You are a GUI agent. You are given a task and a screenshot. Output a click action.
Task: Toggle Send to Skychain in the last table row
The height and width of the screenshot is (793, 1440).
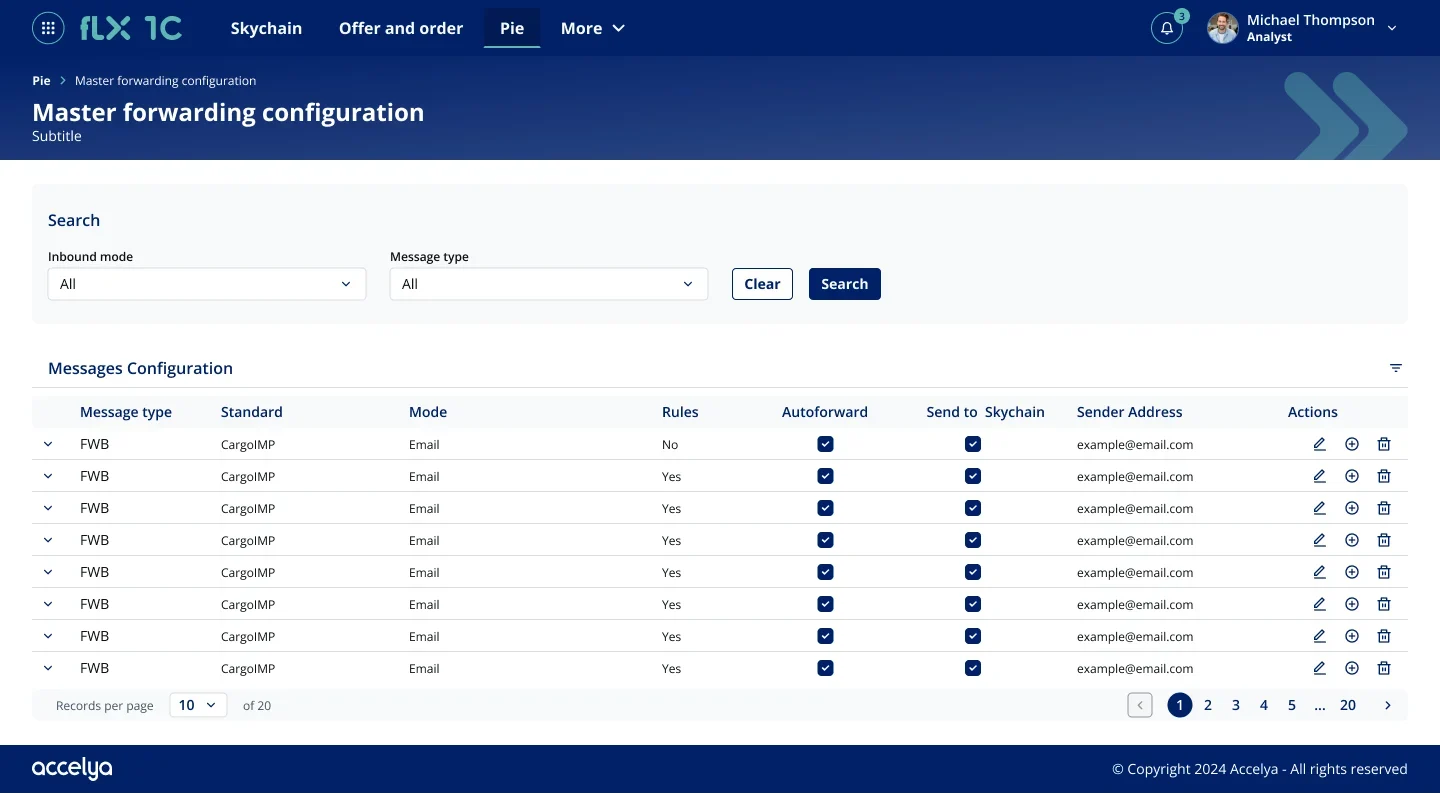click(973, 668)
